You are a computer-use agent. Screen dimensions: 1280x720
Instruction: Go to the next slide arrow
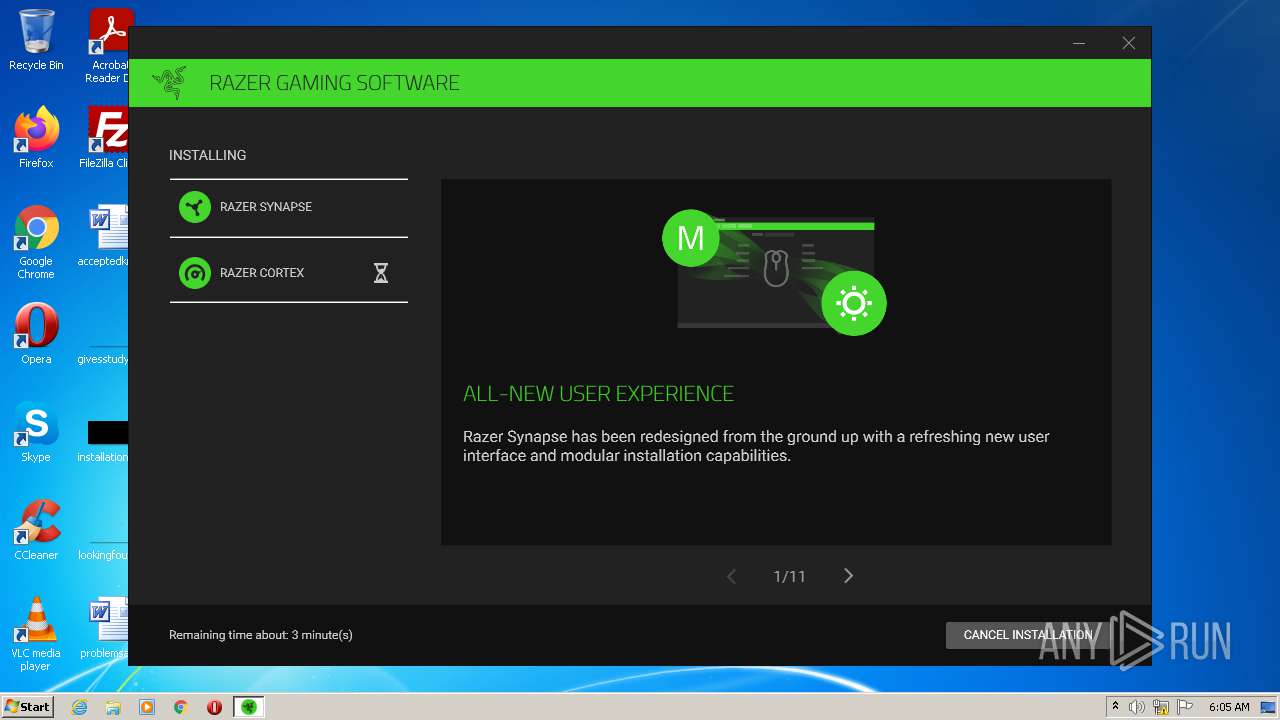848,576
